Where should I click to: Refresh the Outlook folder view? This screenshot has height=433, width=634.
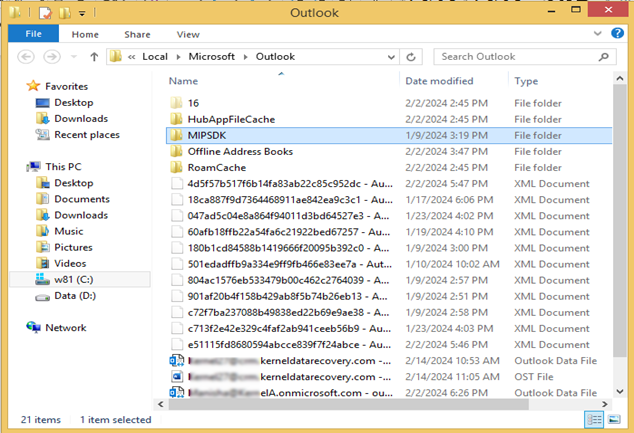[x=411, y=57]
